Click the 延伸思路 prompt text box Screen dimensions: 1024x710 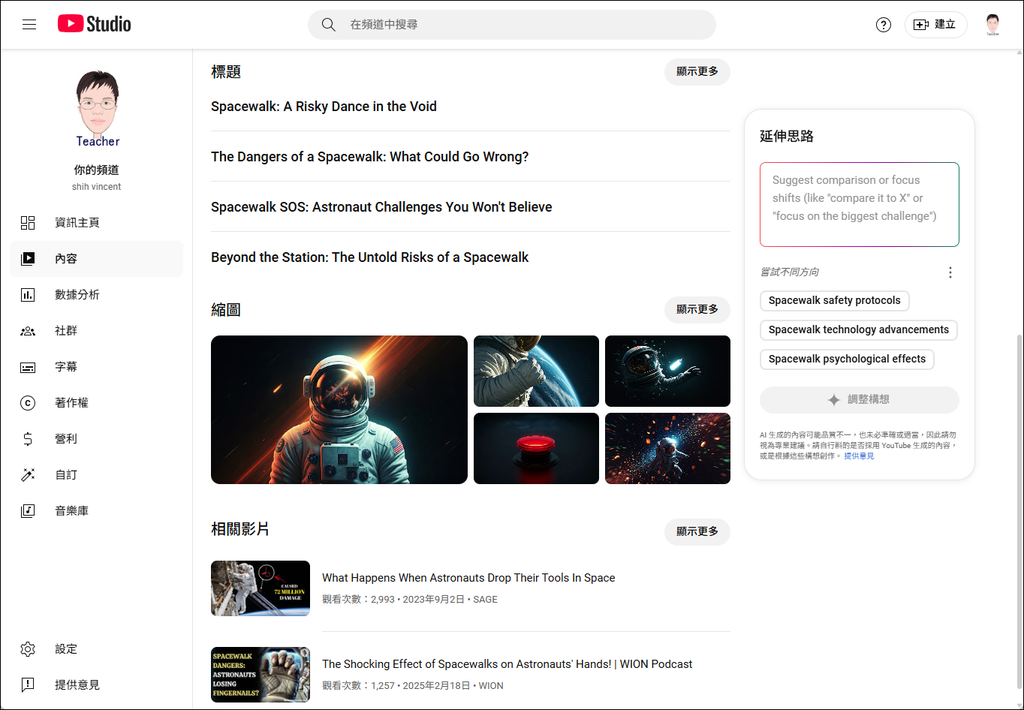tap(859, 204)
